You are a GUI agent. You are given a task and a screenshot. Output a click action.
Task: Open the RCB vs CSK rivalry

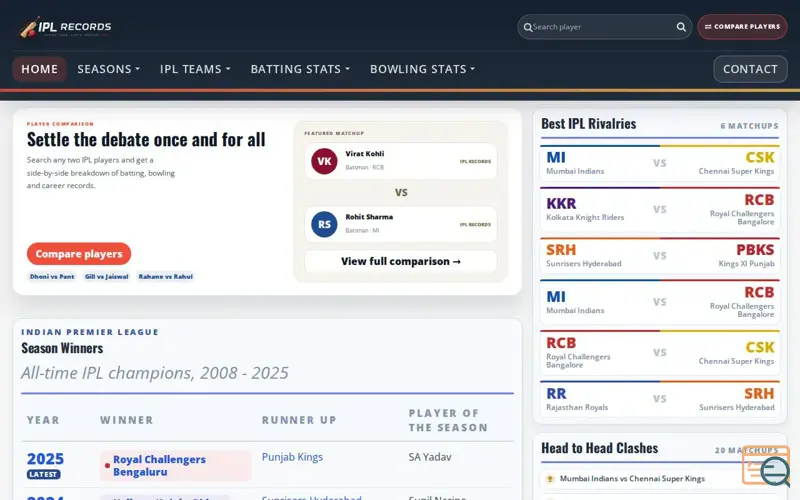coord(660,353)
